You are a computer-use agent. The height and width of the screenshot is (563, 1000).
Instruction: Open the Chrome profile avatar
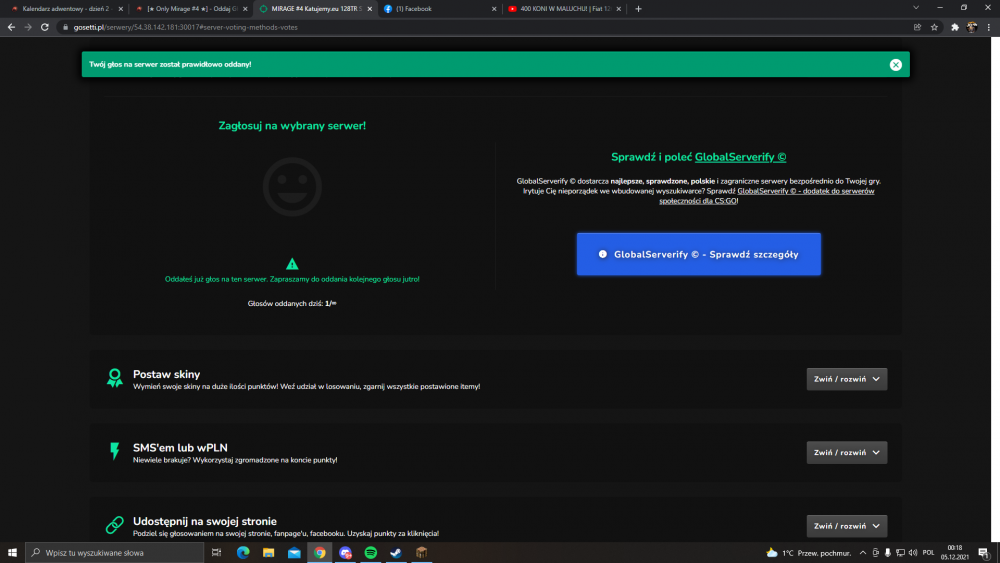[x=971, y=27]
